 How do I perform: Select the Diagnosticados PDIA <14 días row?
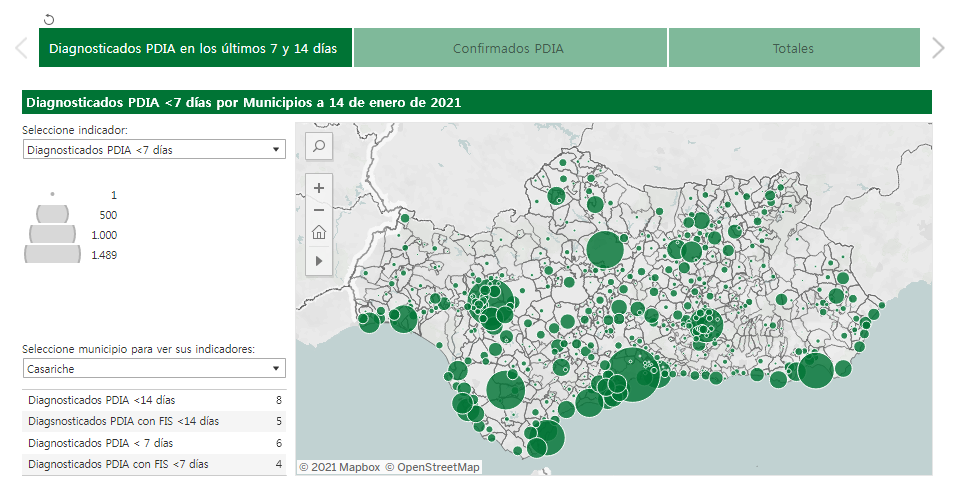[x=154, y=400]
